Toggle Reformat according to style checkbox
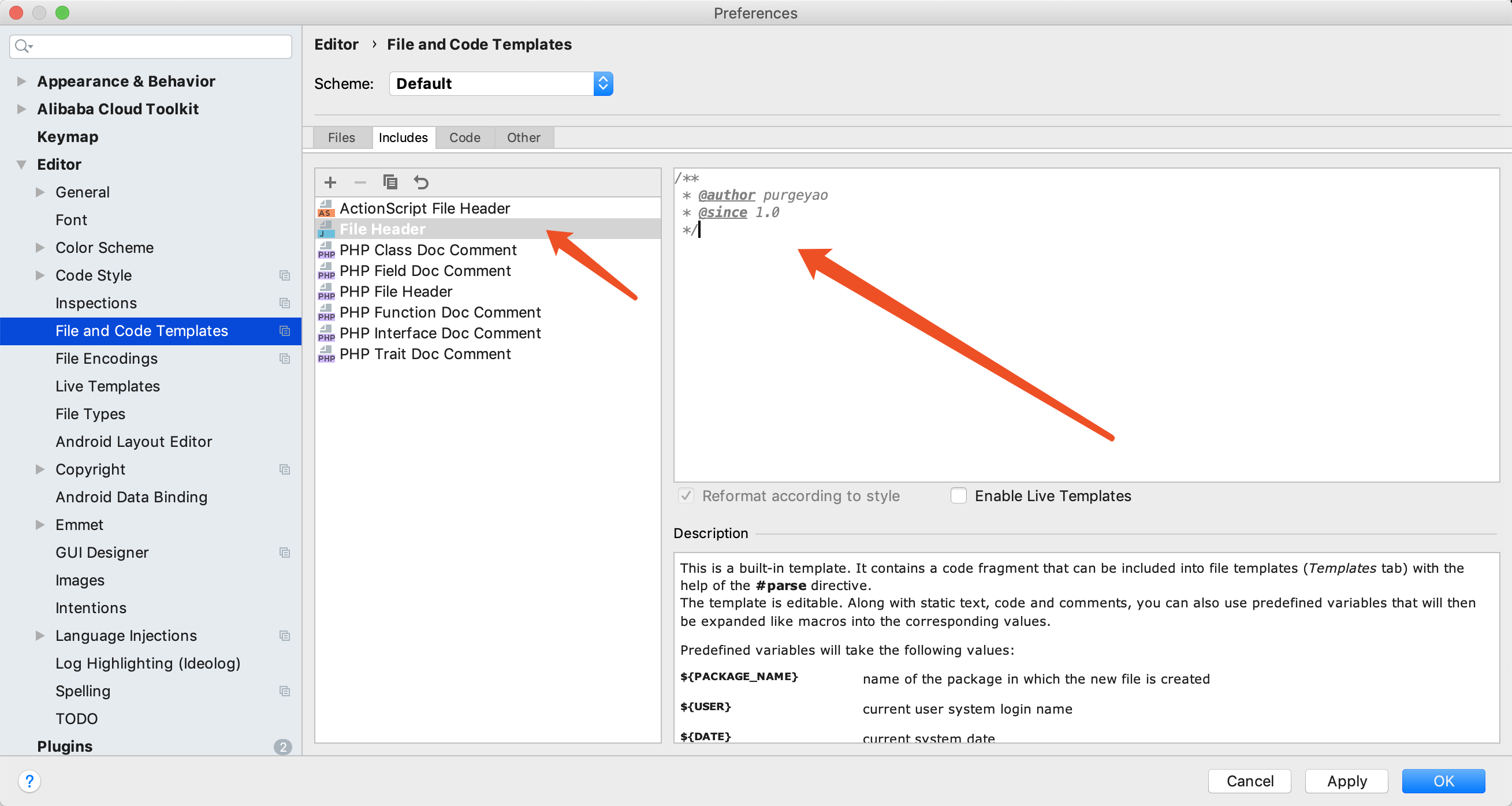The image size is (1512, 806). (686, 496)
